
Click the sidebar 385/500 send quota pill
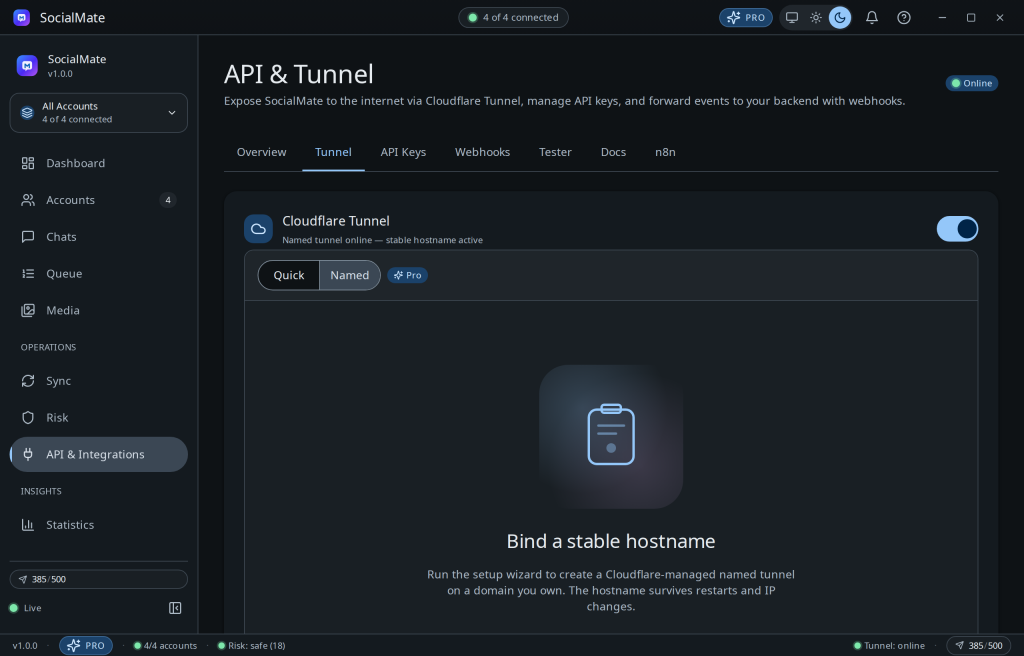[99, 580]
